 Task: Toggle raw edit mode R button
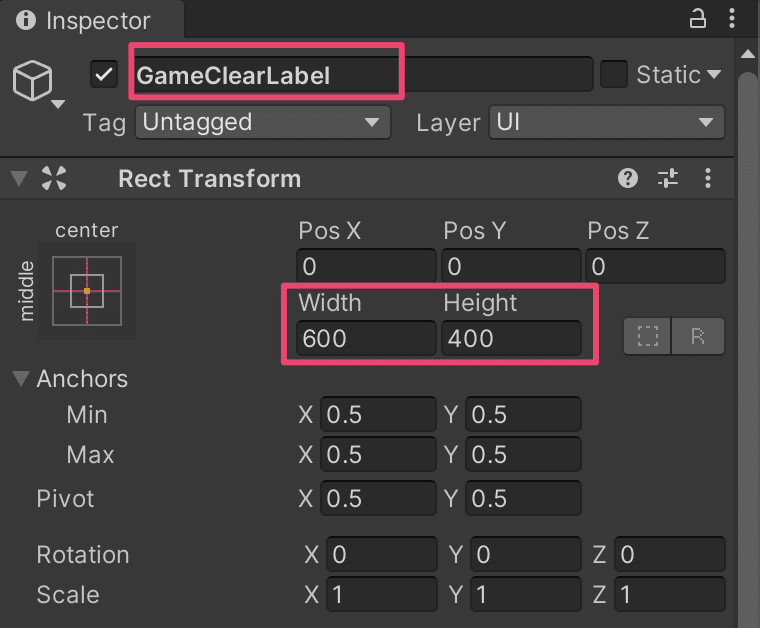(x=698, y=337)
